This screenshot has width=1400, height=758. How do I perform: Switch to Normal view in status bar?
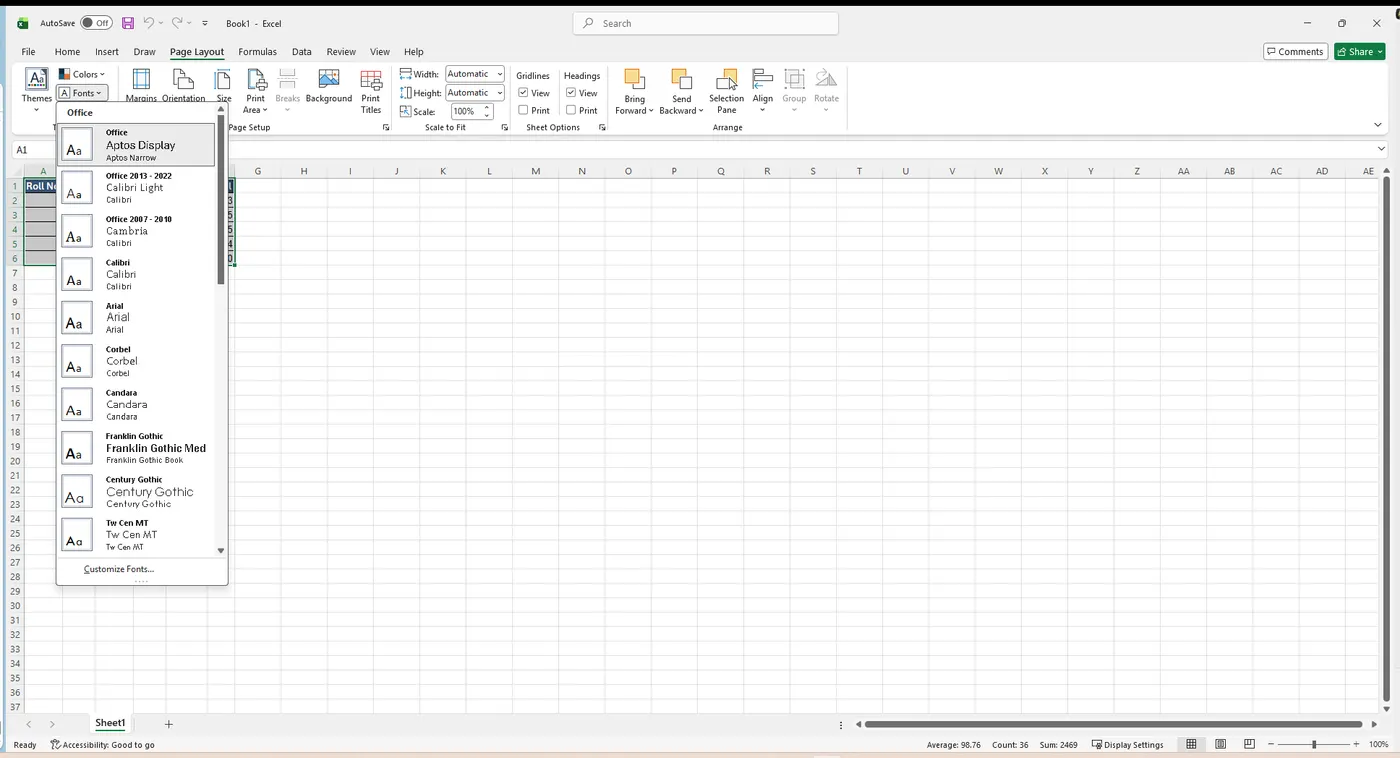click(x=1191, y=744)
